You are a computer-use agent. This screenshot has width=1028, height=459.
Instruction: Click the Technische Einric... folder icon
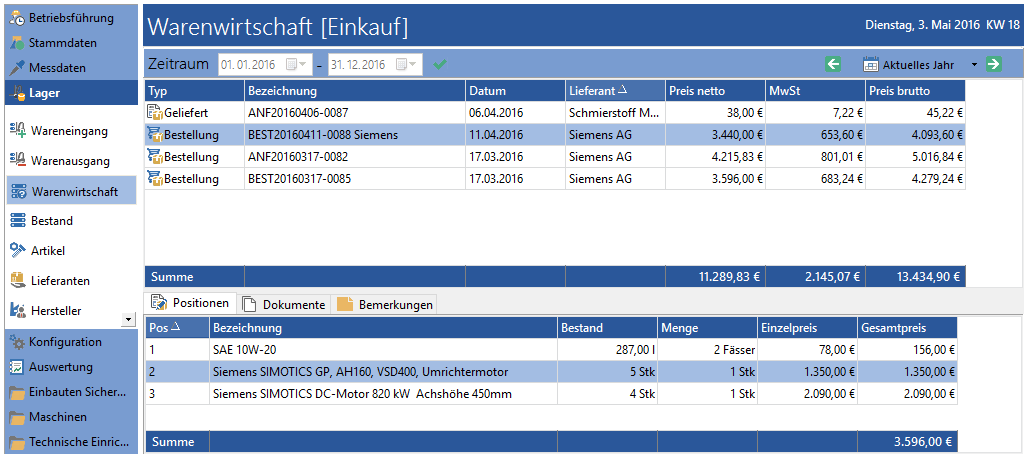[17, 442]
